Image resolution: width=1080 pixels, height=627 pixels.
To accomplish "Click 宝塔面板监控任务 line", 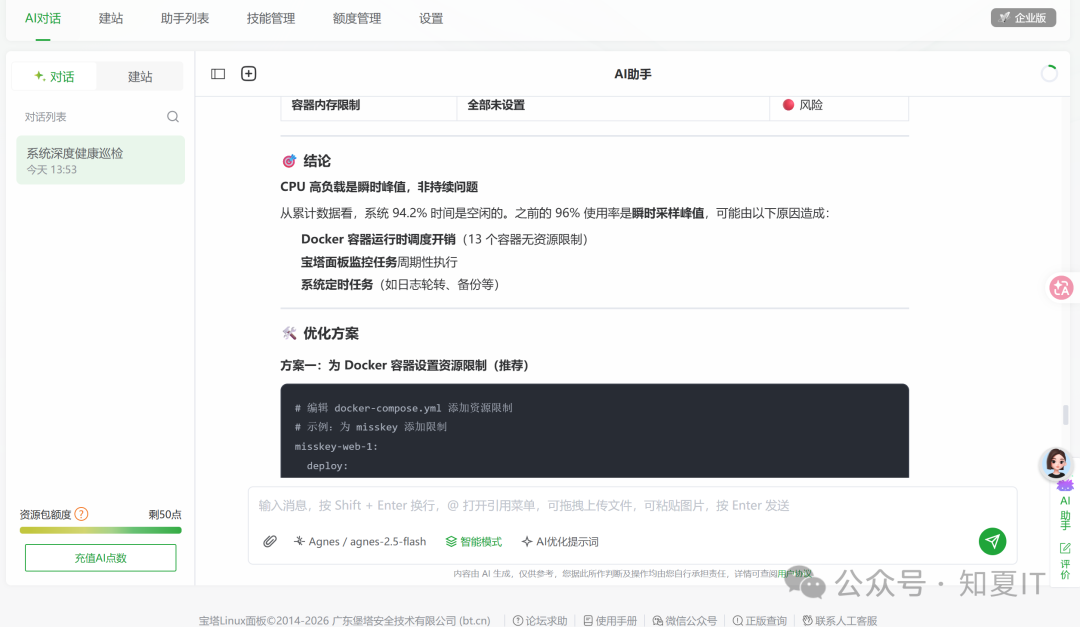I will 379,262.
